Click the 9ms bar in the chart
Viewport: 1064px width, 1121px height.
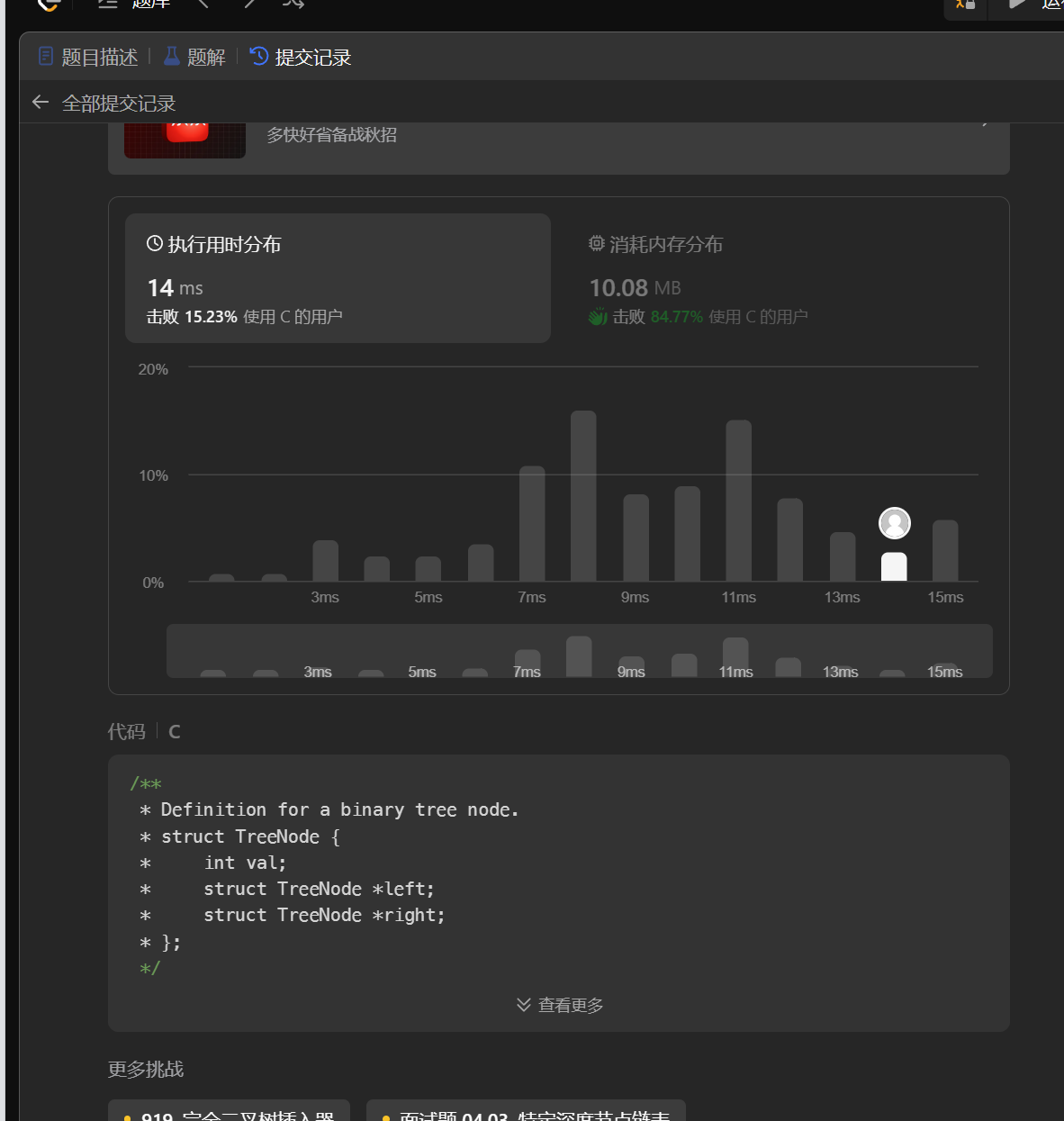636,538
